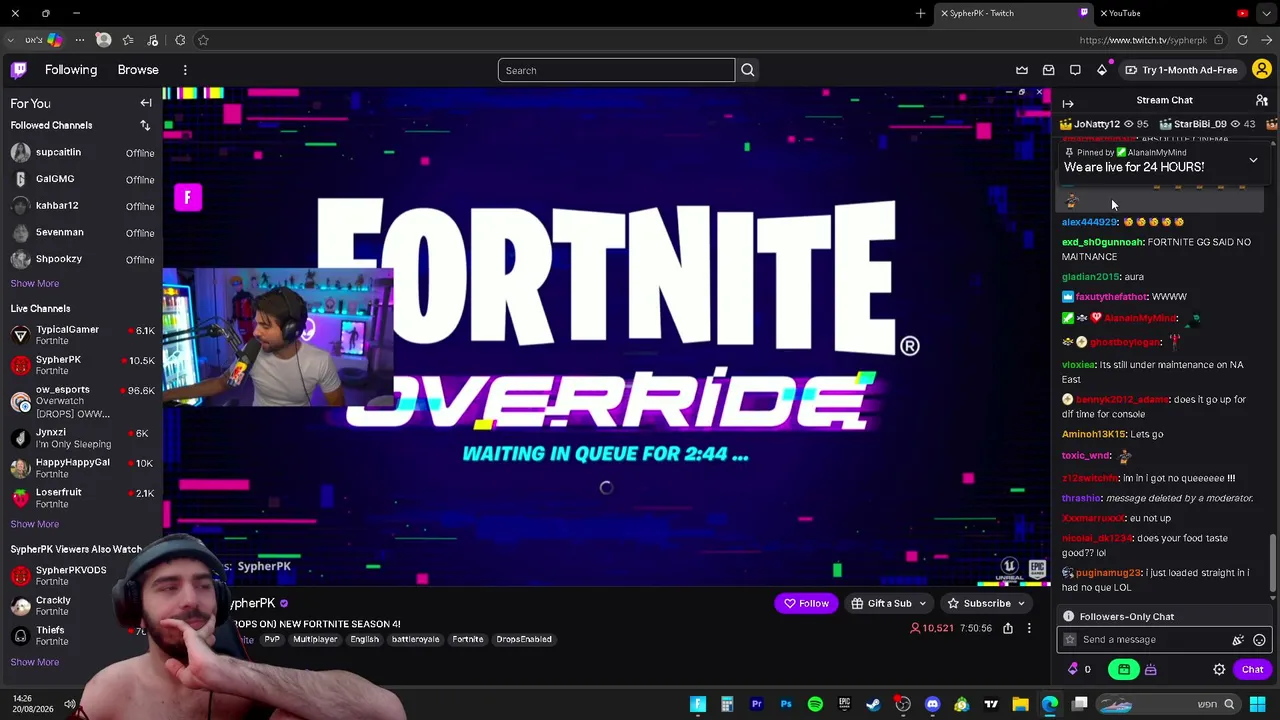
Task: Bookmark this page with star icon
Action: (x=203, y=40)
